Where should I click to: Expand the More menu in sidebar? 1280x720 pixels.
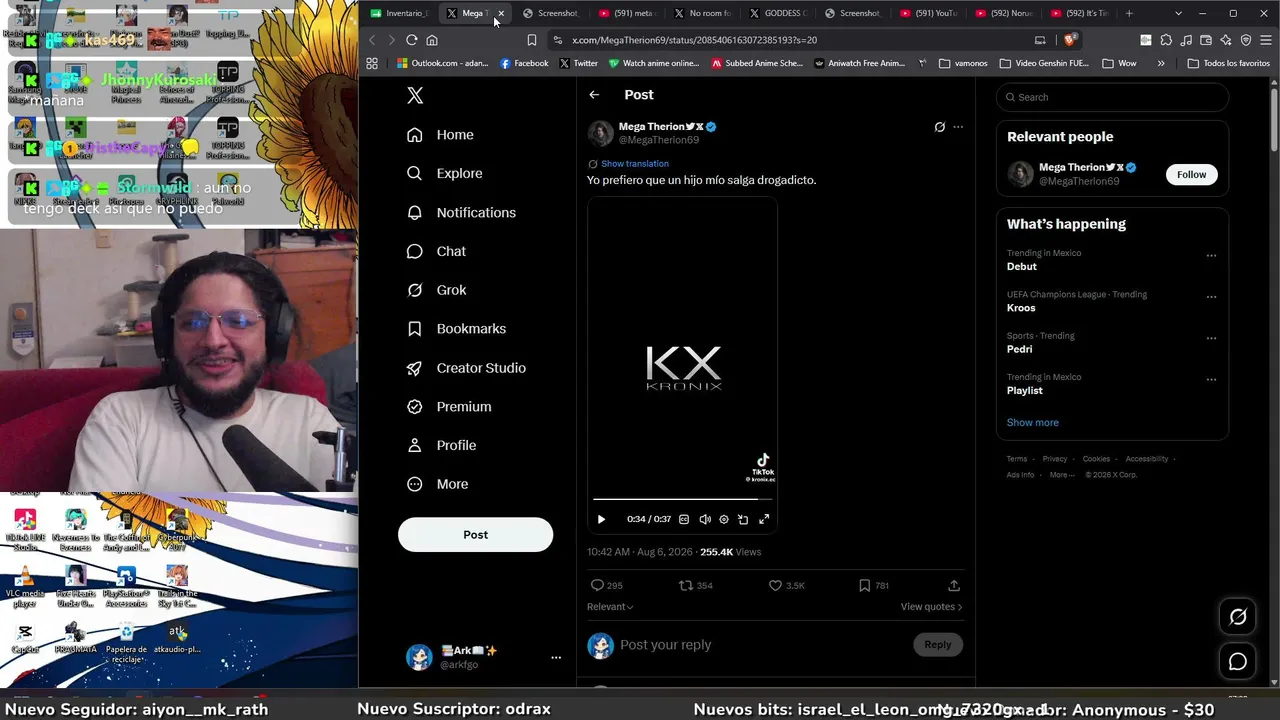tap(437, 484)
